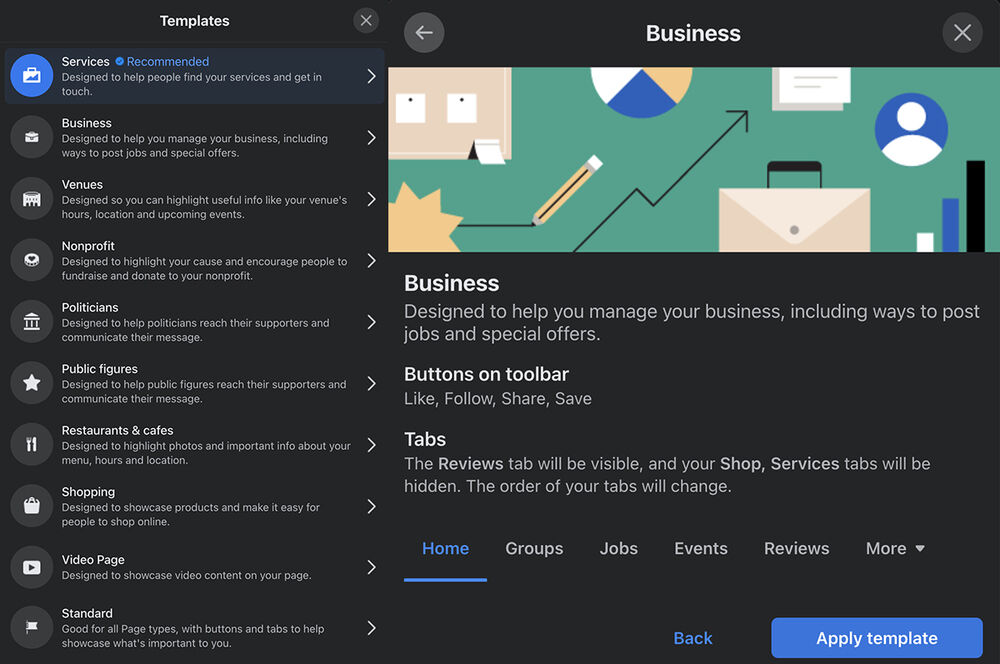Expand the Services template chevron
The height and width of the screenshot is (664, 1000).
(372, 77)
